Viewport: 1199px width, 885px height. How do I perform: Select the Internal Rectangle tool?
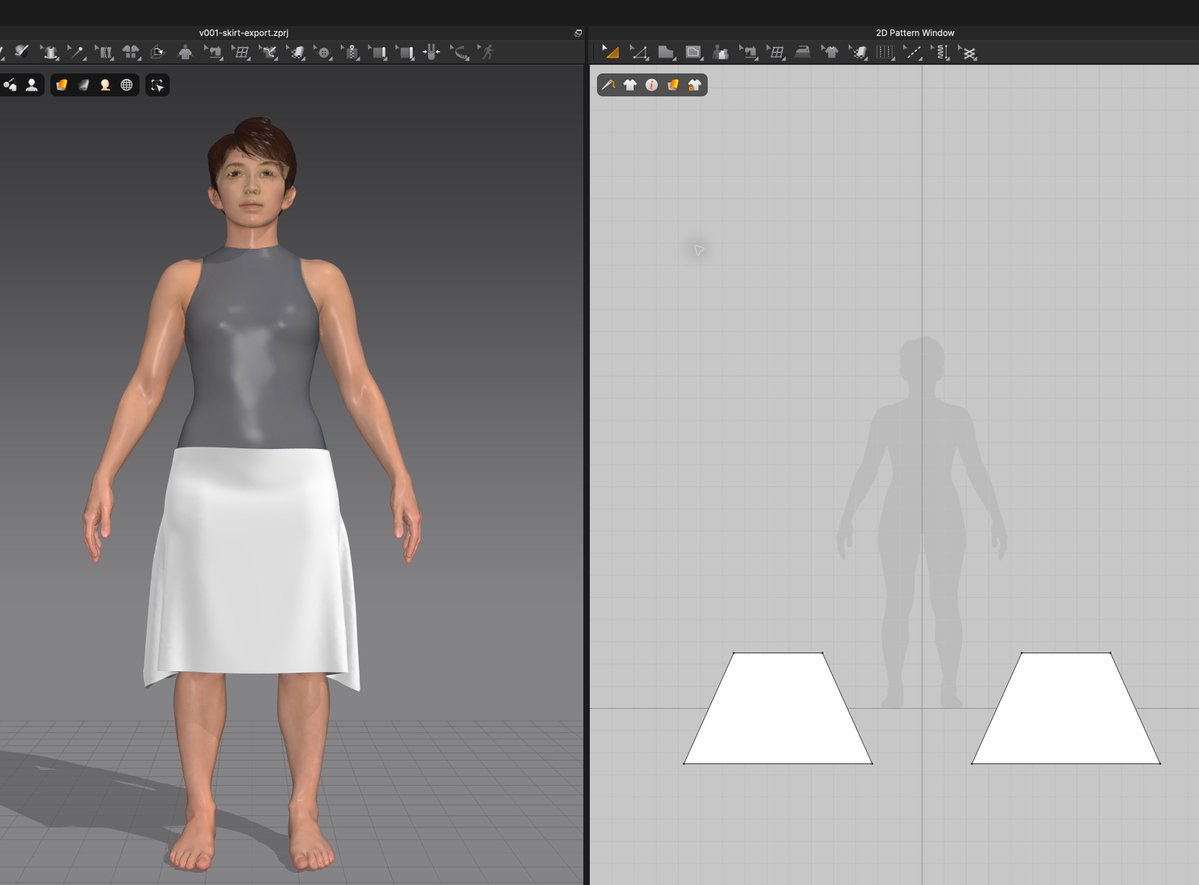[693, 52]
